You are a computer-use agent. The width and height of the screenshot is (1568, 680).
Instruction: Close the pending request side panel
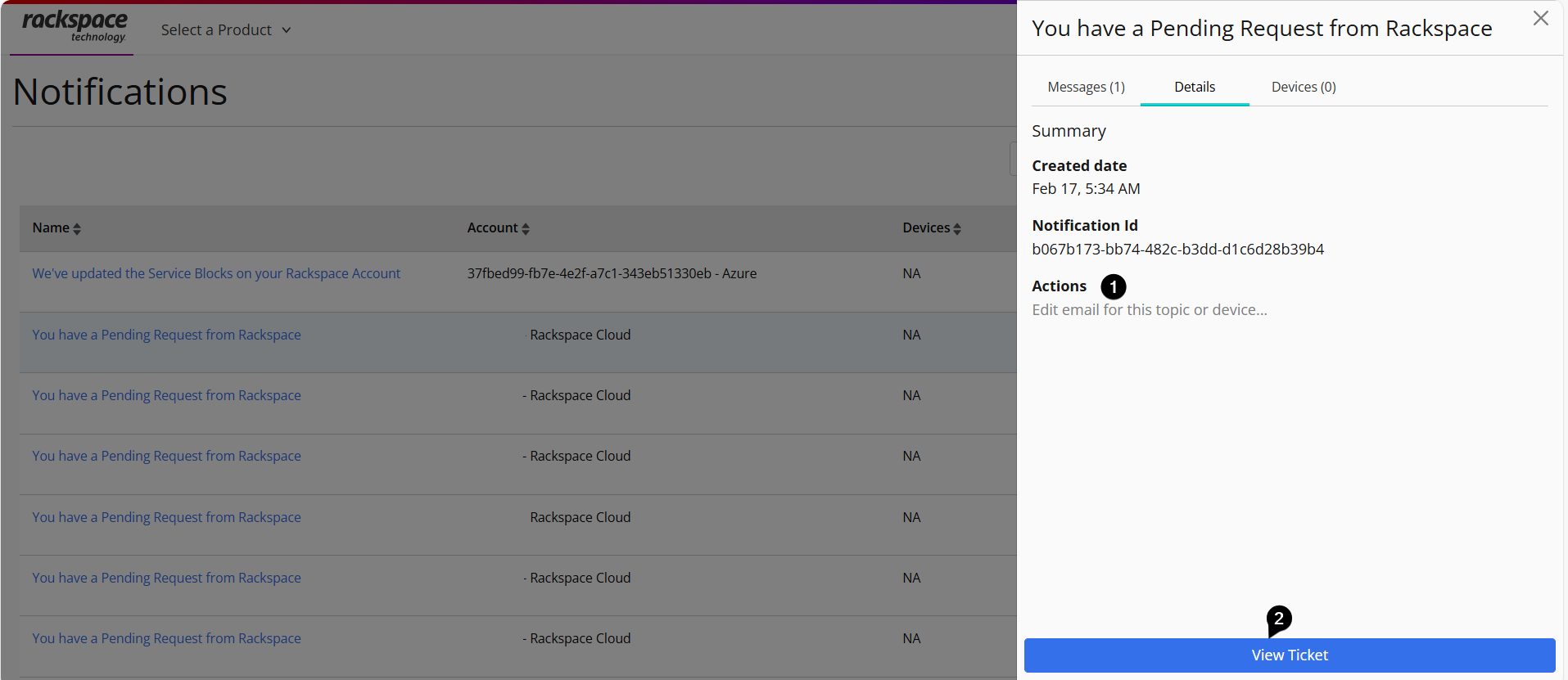(1540, 18)
